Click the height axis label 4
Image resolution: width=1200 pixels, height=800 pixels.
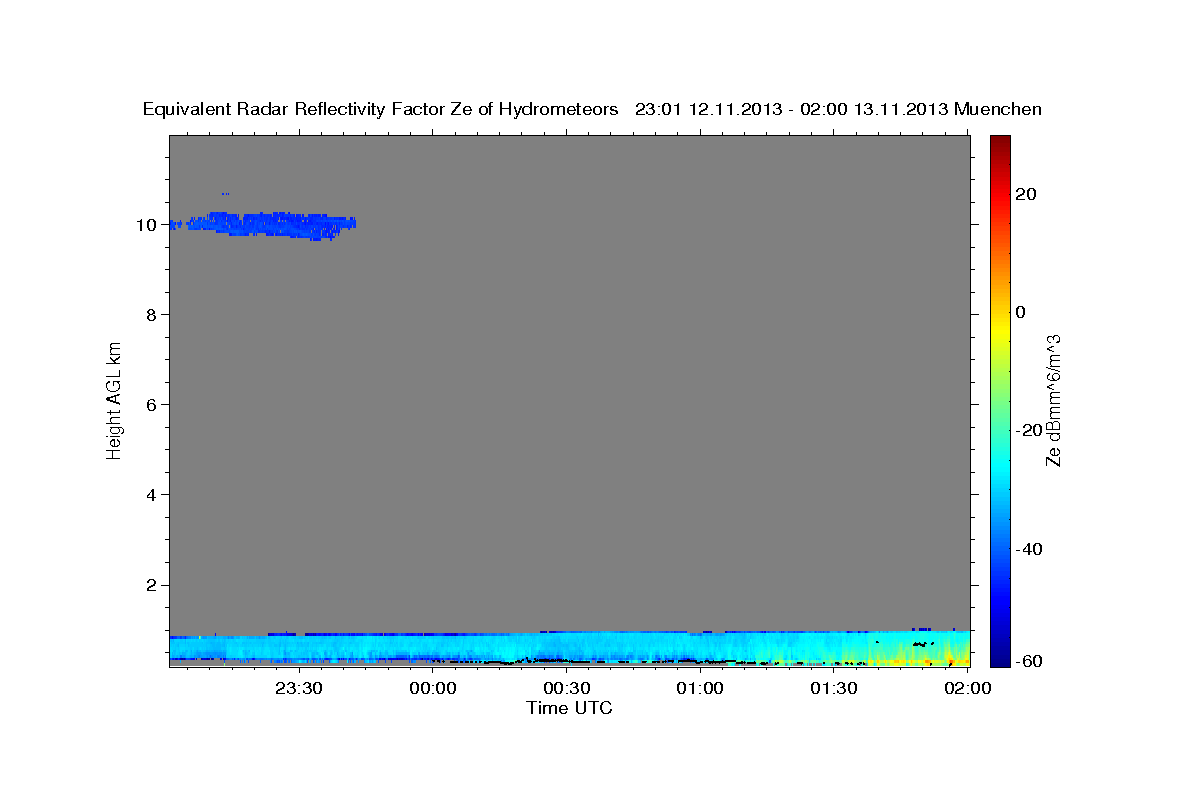[152, 495]
